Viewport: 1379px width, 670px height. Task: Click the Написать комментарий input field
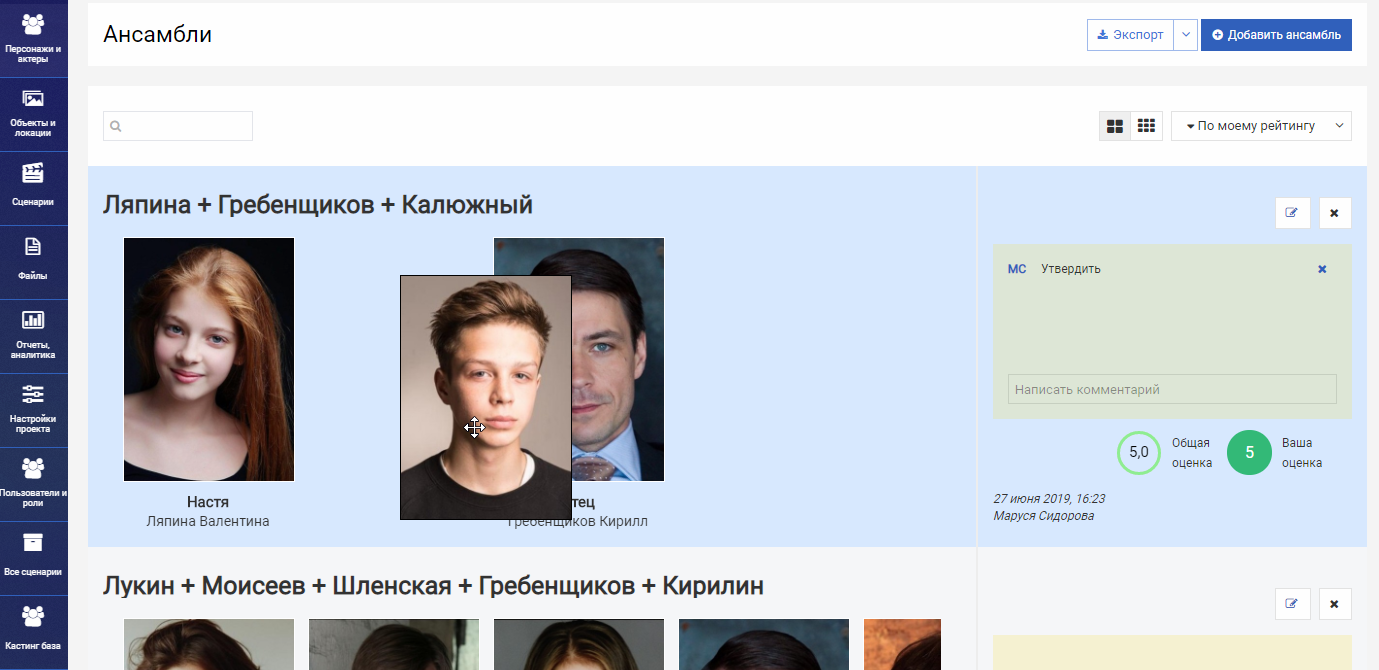tap(1172, 389)
